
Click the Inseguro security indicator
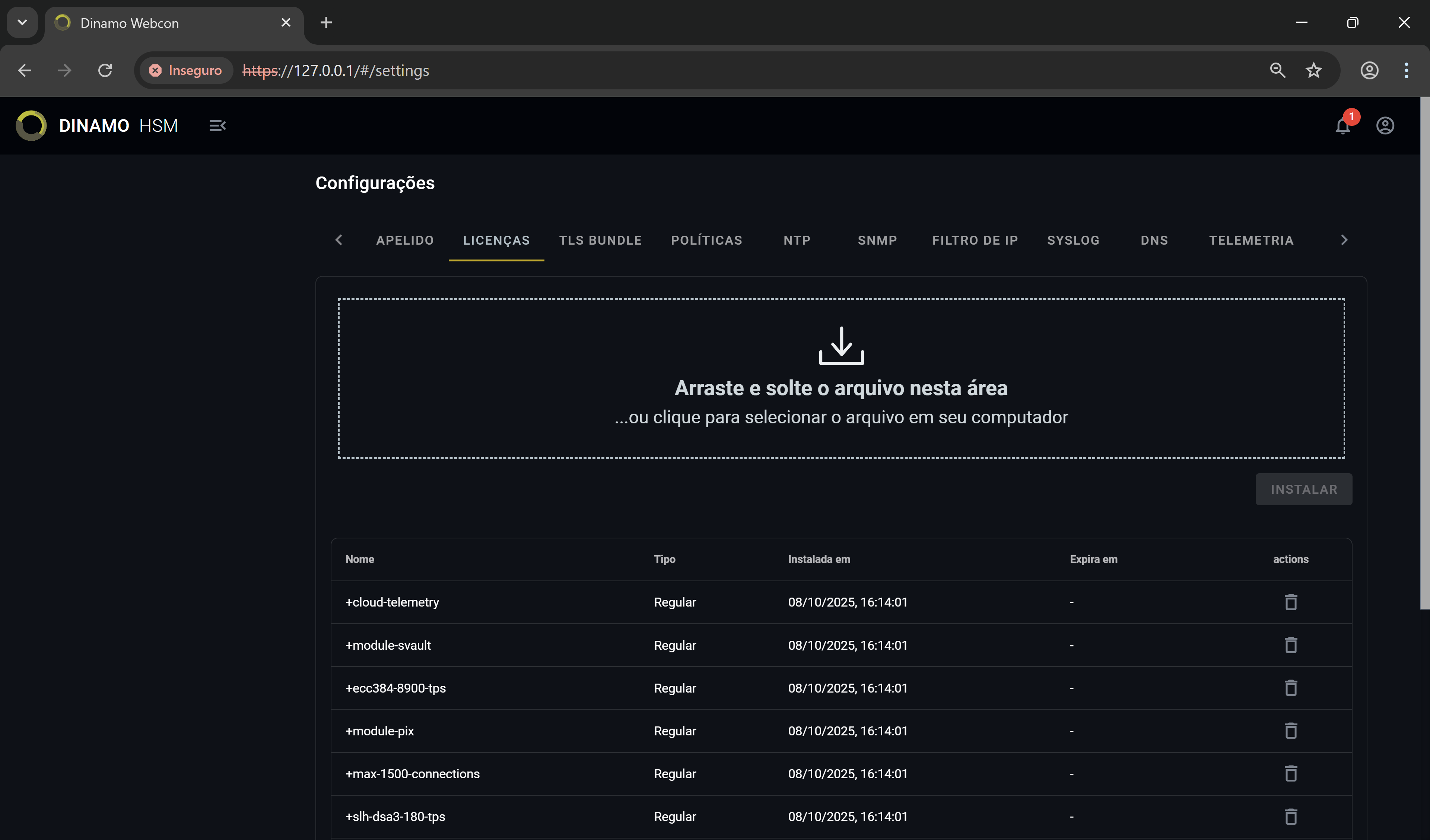[185, 70]
